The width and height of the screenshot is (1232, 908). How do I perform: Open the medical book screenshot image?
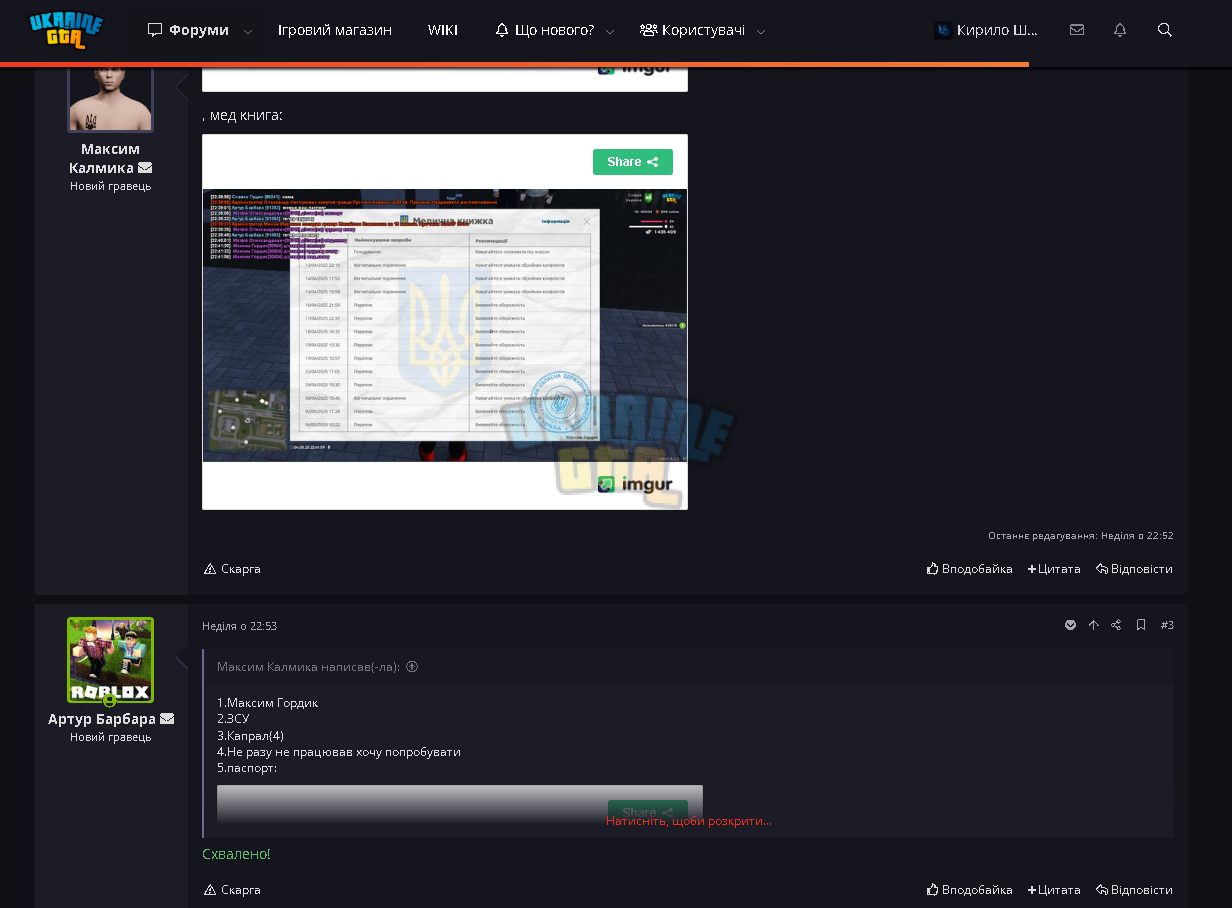click(445, 325)
